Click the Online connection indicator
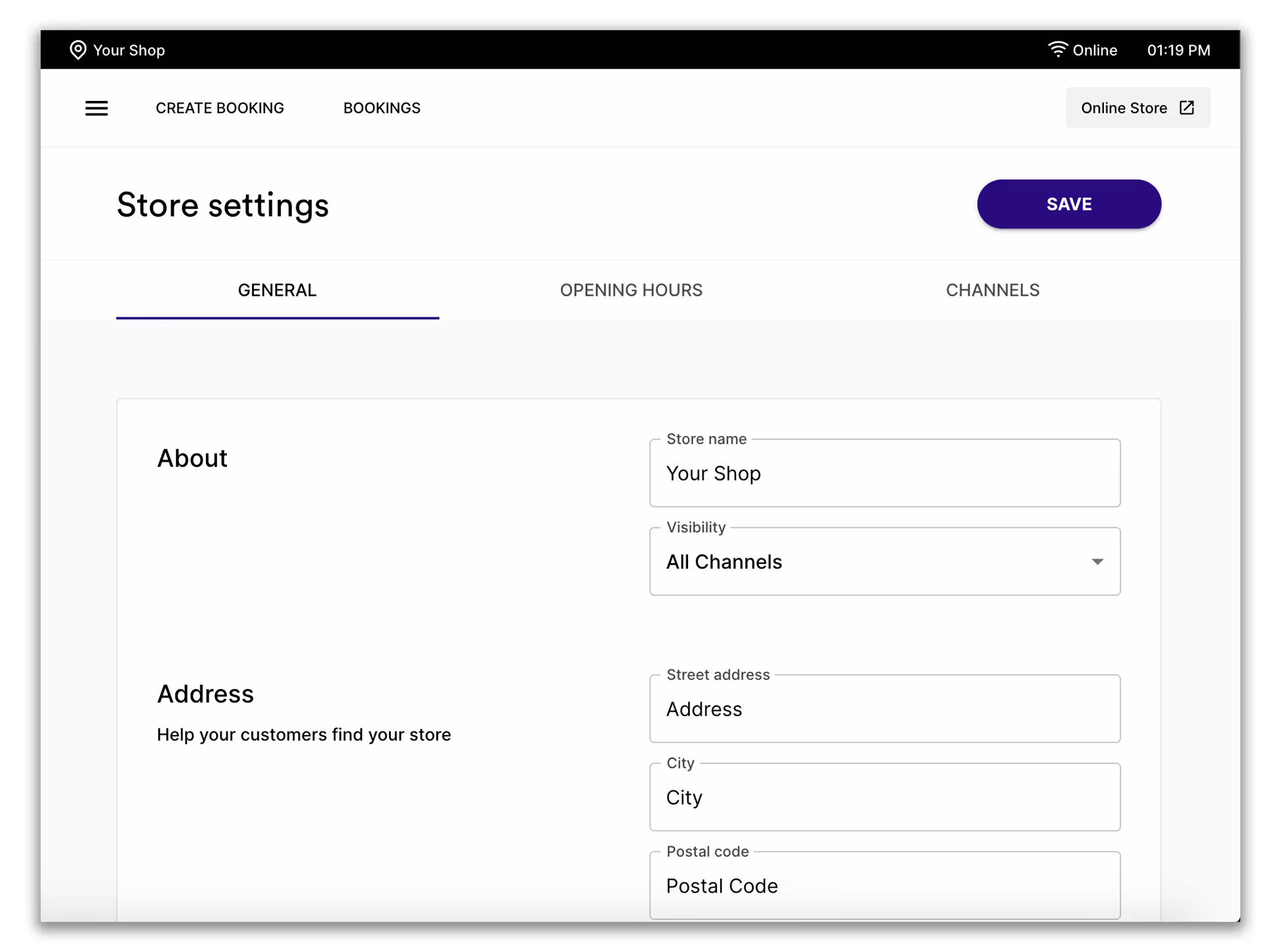This screenshot has height=952, width=1281. pos(1094,50)
